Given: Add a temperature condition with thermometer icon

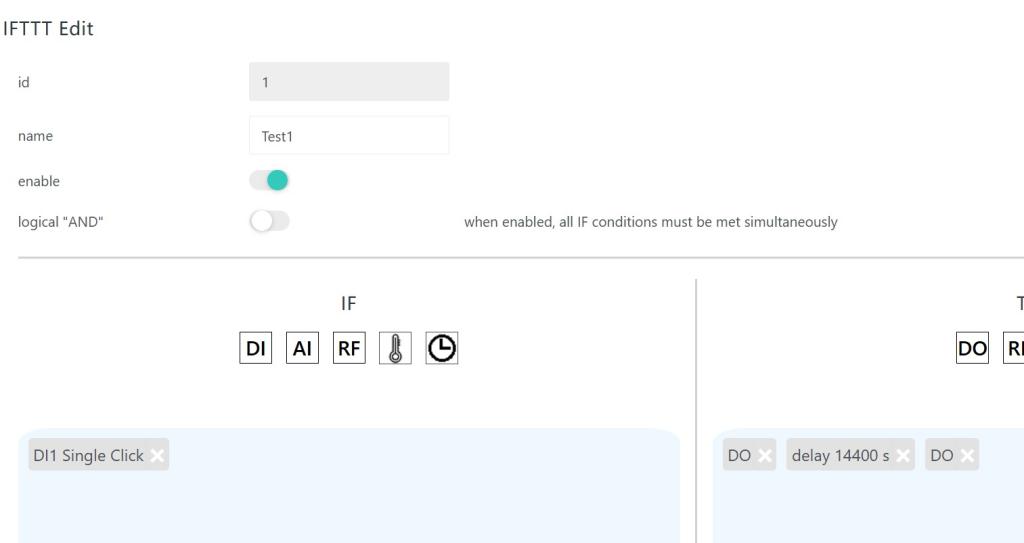Looking at the screenshot, I should click(395, 347).
